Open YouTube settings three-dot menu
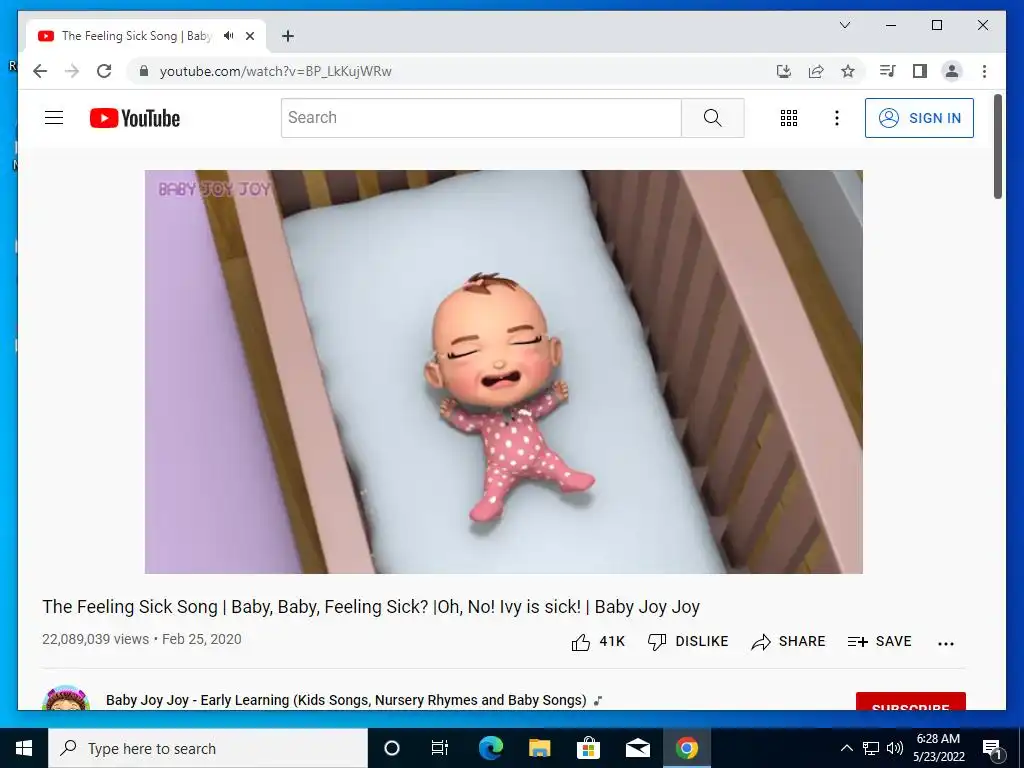 pyautogui.click(x=837, y=118)
